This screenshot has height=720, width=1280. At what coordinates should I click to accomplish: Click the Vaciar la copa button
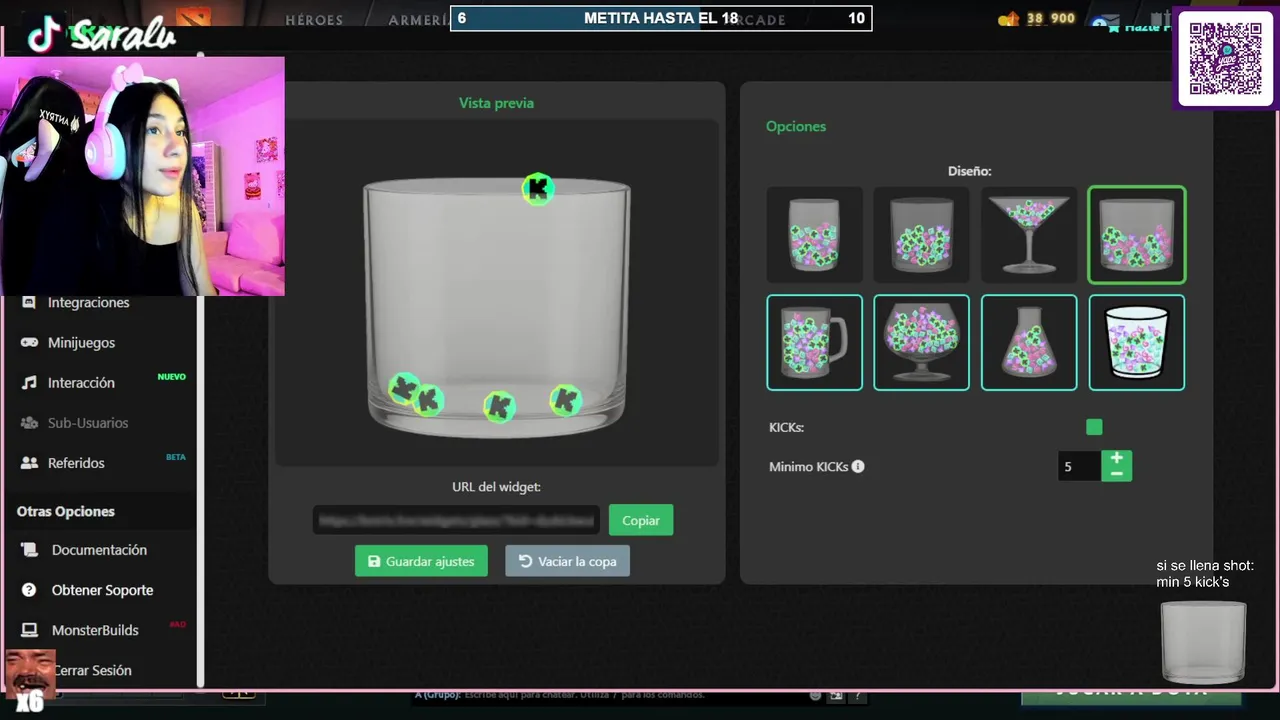point(567,561)
